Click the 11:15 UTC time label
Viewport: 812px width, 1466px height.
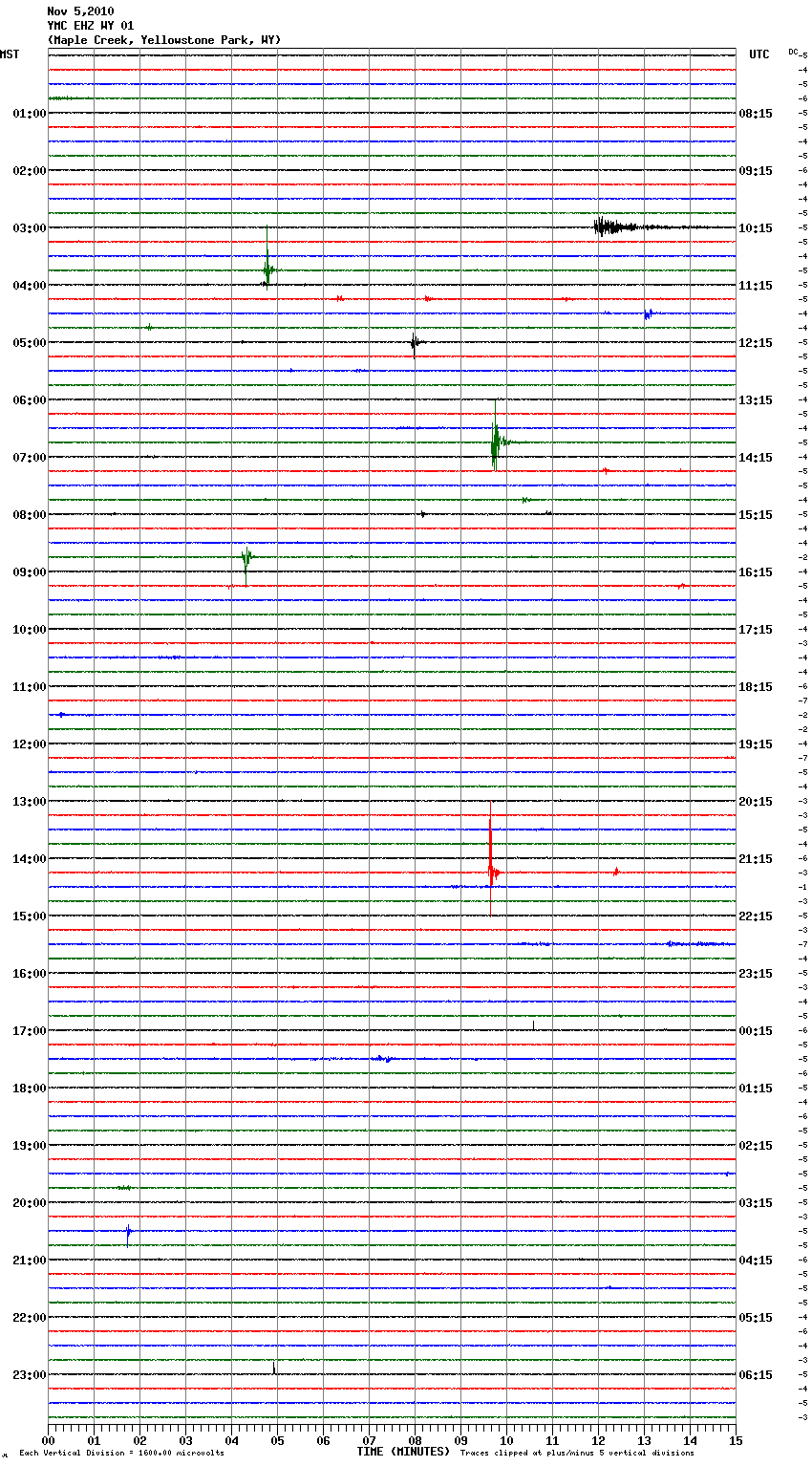[756, 285]
